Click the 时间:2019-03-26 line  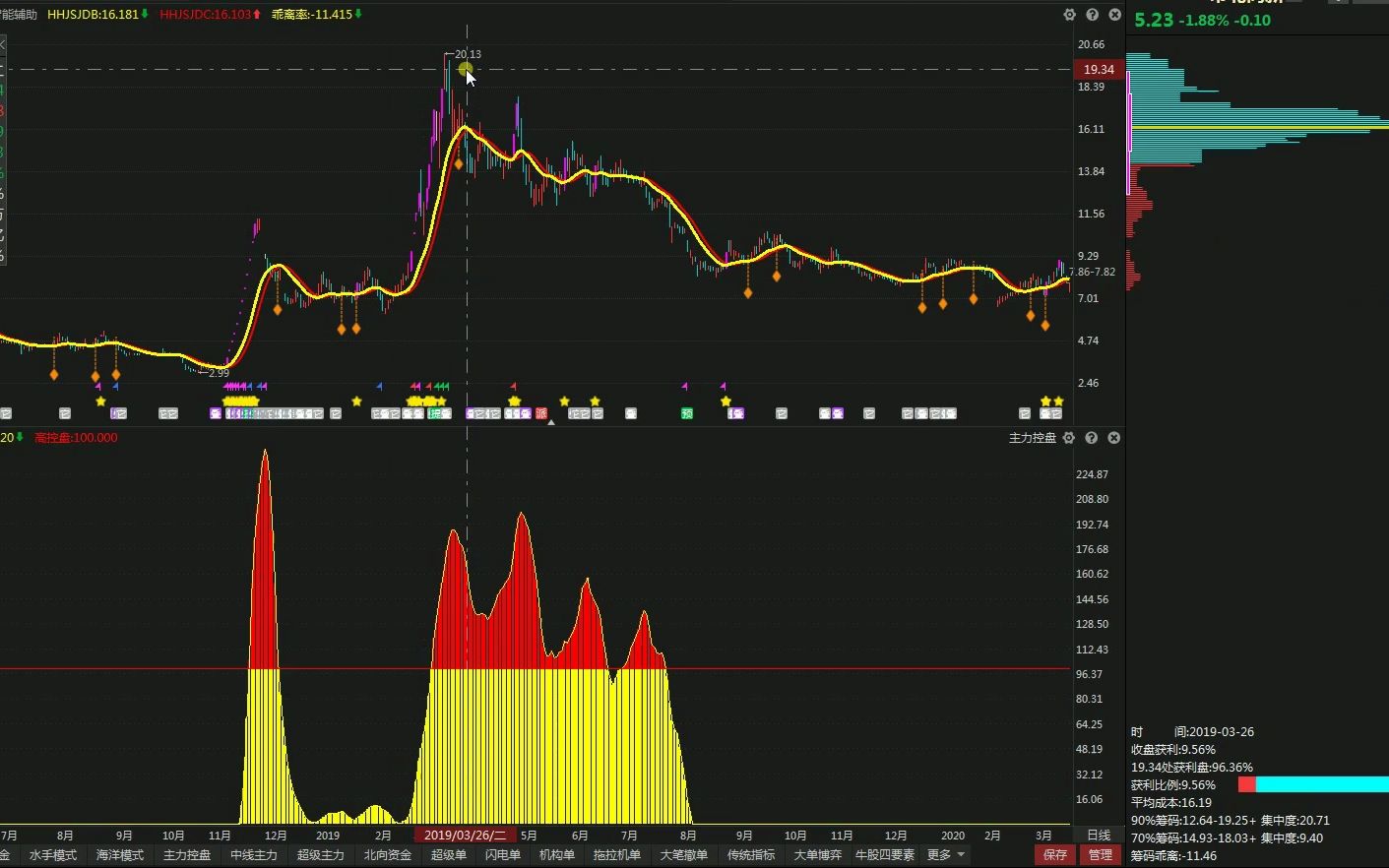1192,731
